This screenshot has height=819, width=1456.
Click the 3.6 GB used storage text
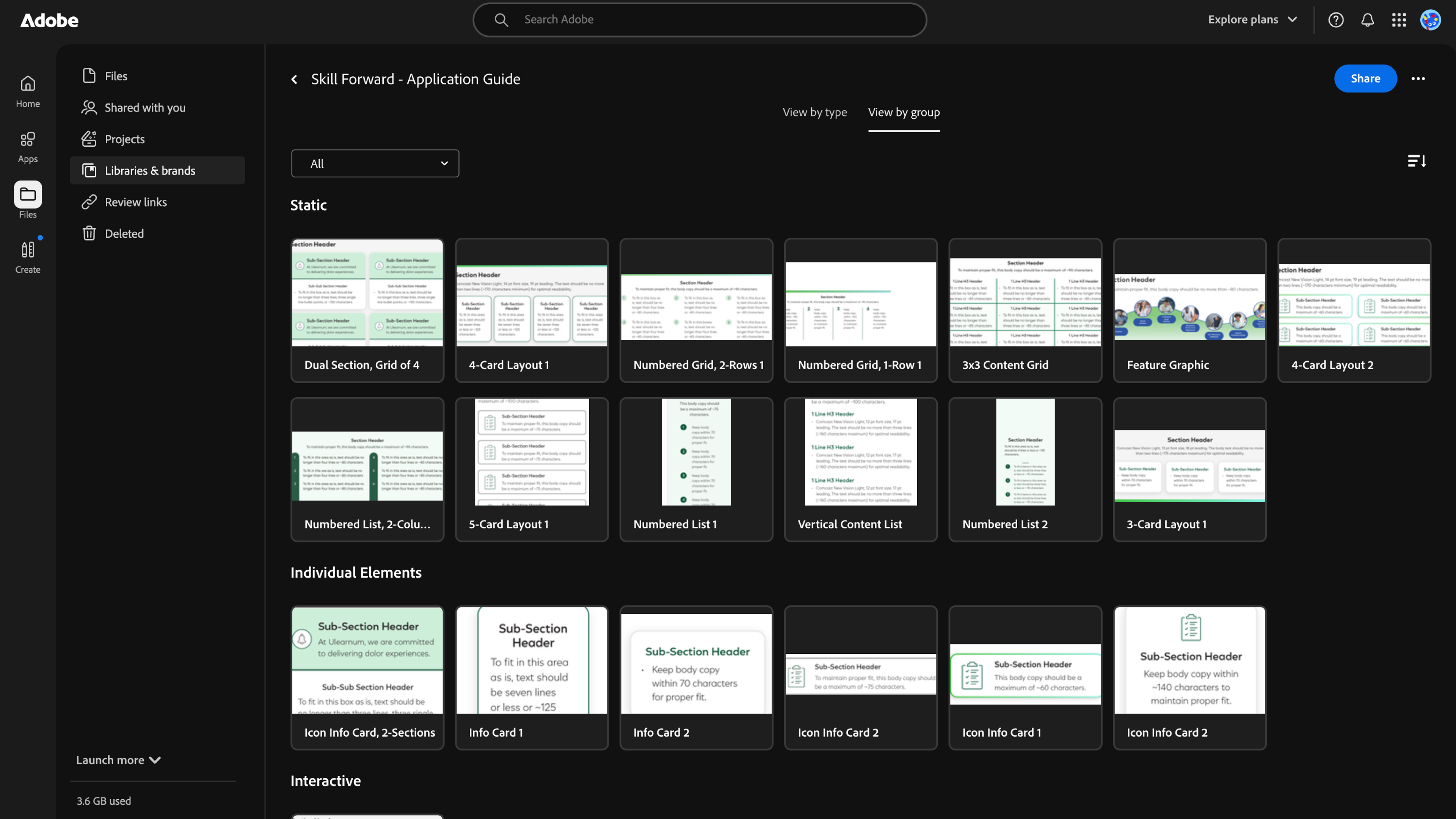point(104,801)
